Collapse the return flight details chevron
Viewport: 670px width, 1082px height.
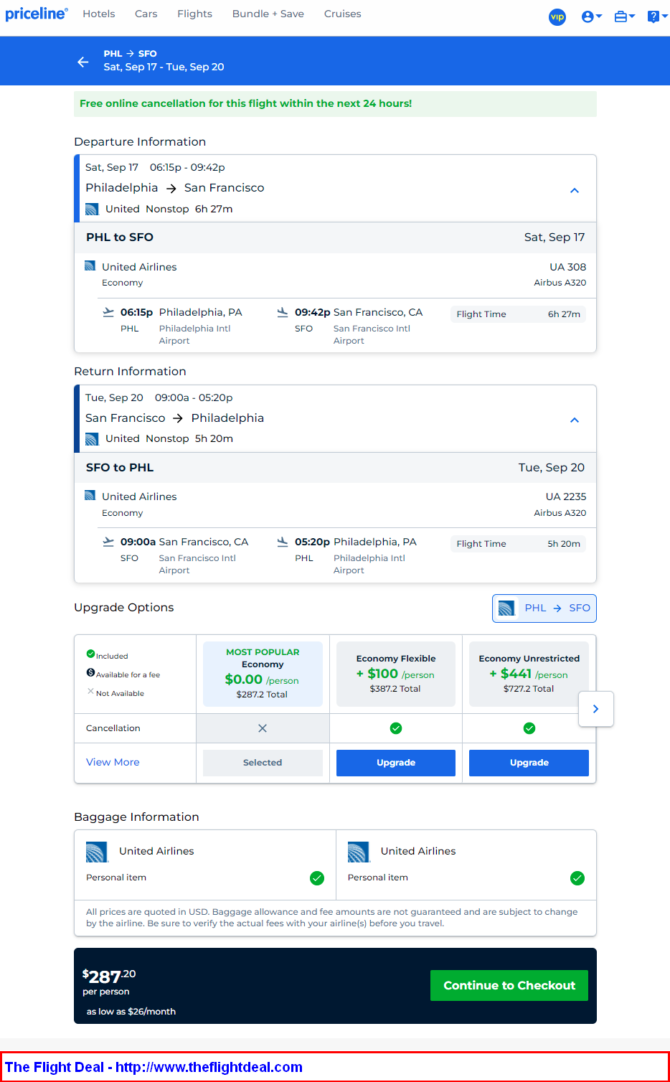[x=574, y=420]
